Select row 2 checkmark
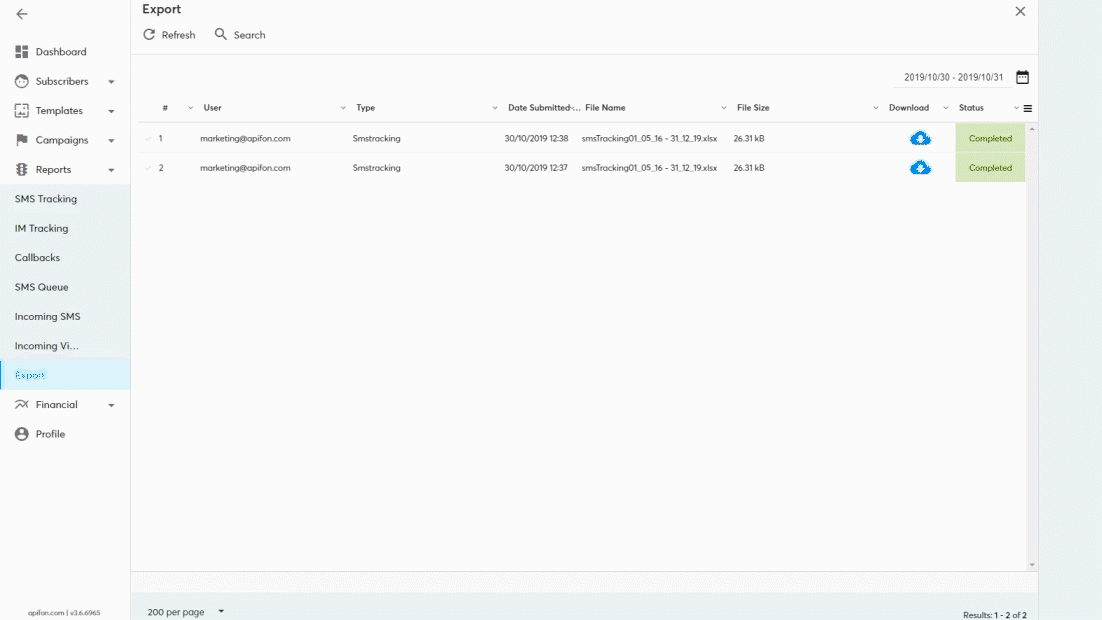The image size is (1102, 620). [x=148, y=168]
